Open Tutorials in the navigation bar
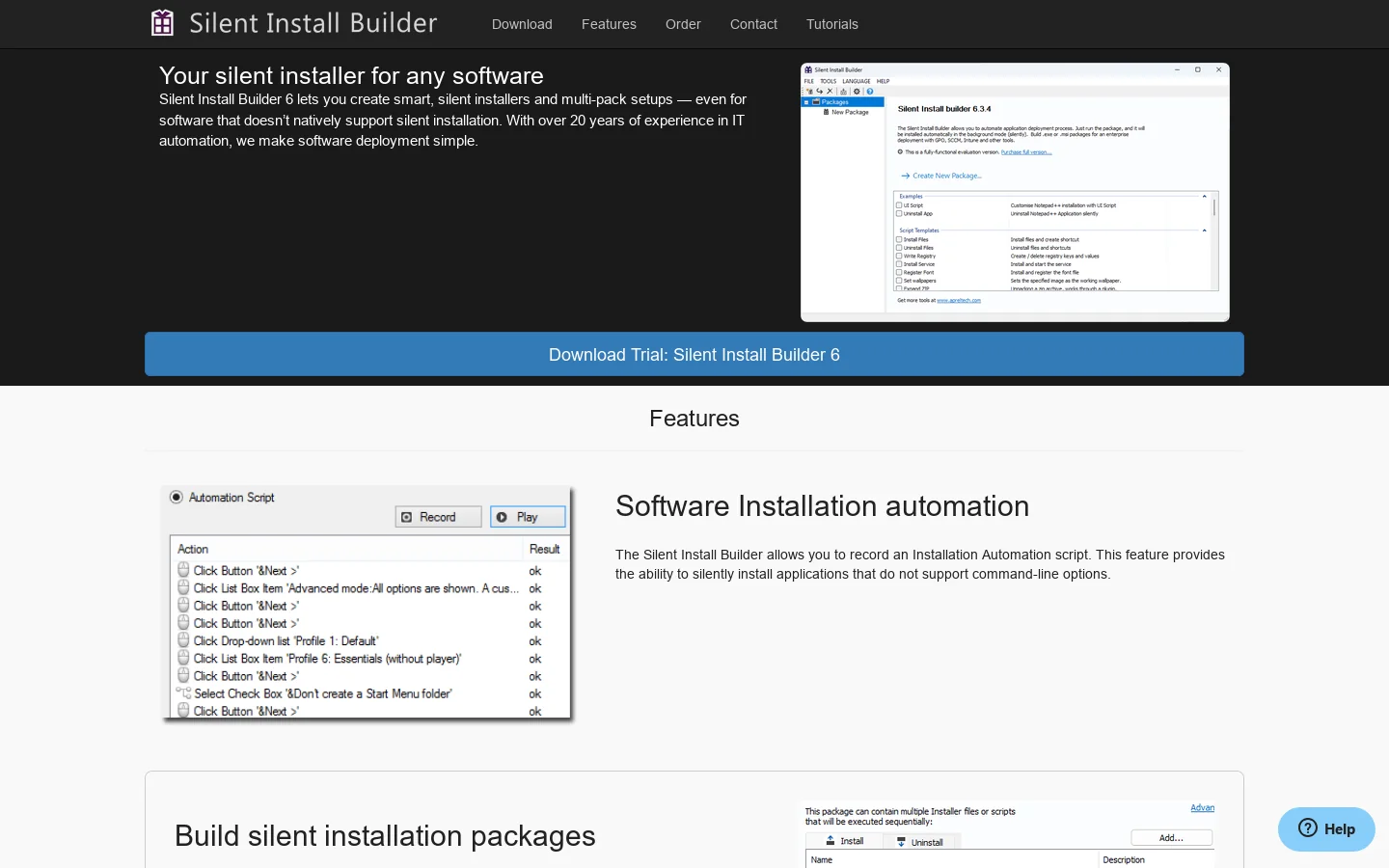The width and height of the screenshot is (1389, 868). click(x=832, y=24)
